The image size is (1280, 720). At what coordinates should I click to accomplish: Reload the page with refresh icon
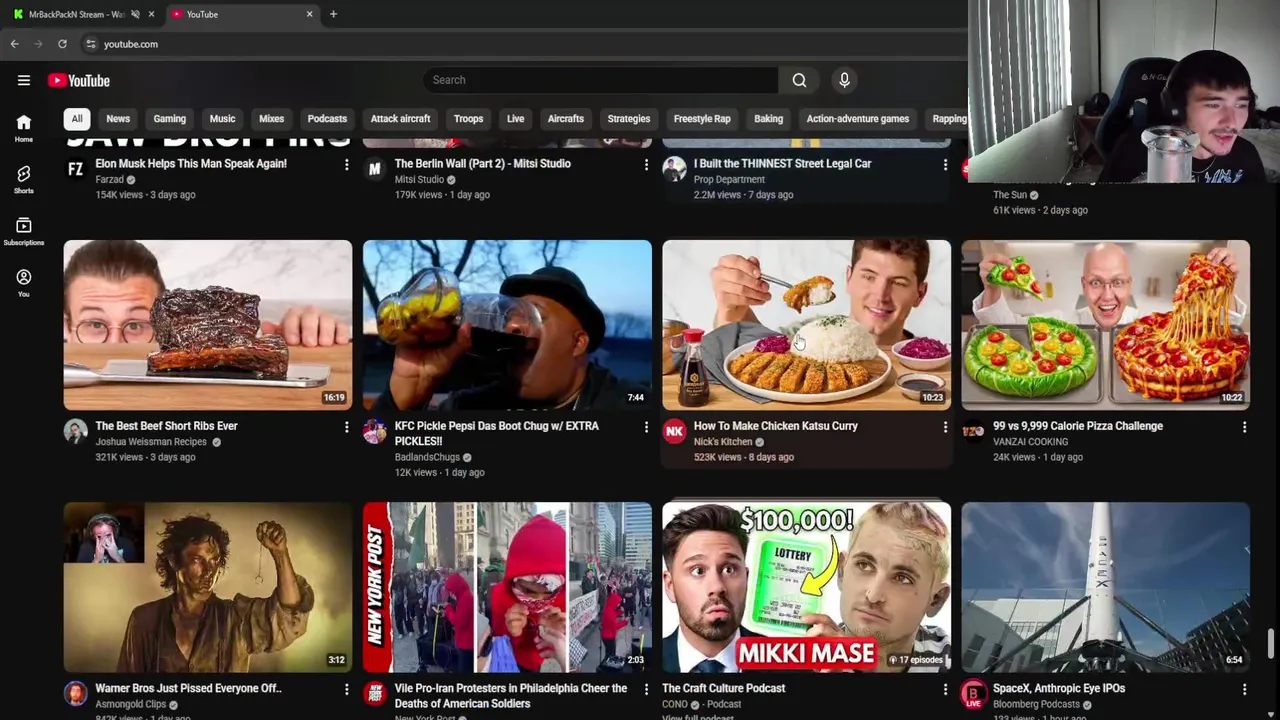click(x=62, y=44)
